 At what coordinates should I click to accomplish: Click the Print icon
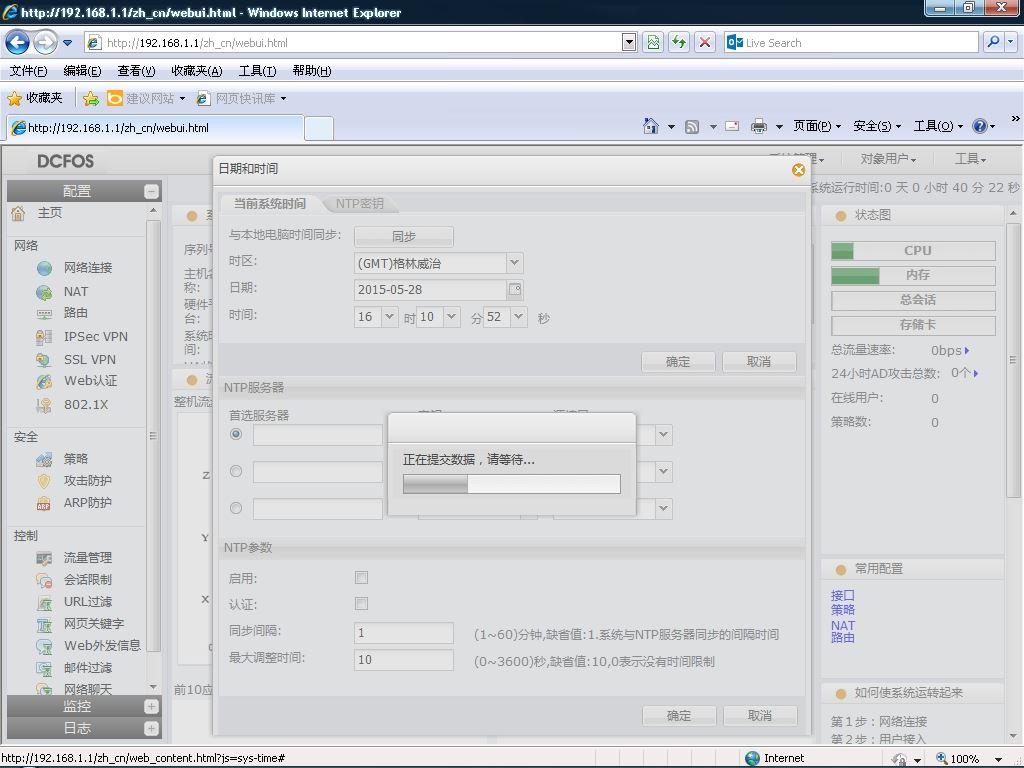point(758,126)
